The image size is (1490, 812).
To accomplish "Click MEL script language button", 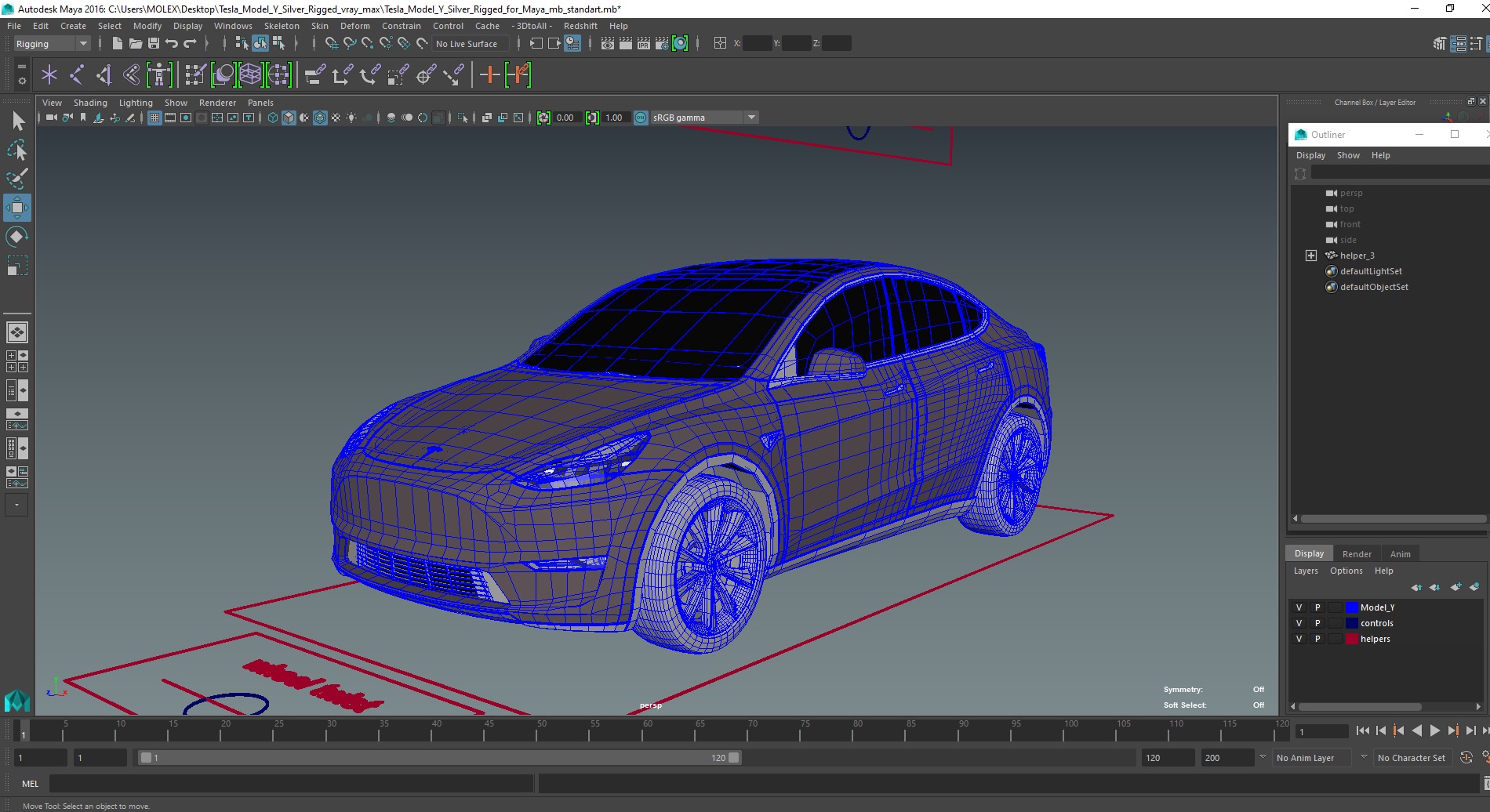I will pos(30,784).
